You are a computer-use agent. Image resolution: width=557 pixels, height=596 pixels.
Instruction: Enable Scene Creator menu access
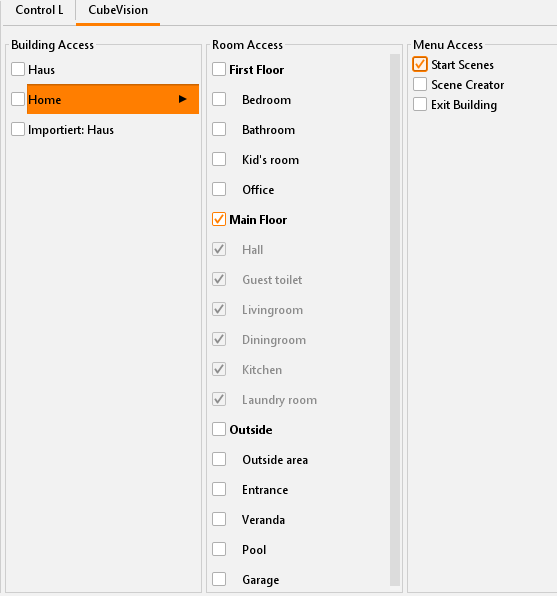coord(420,84)
